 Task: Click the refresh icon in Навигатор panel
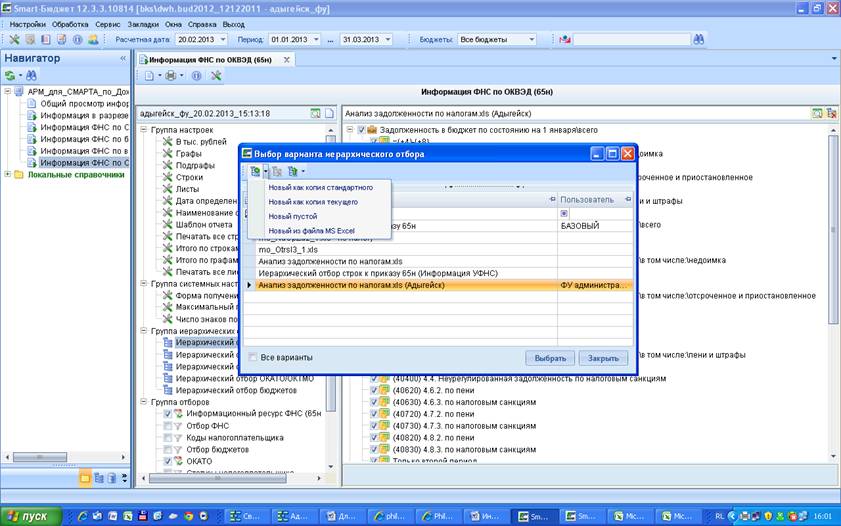[10, 76]
